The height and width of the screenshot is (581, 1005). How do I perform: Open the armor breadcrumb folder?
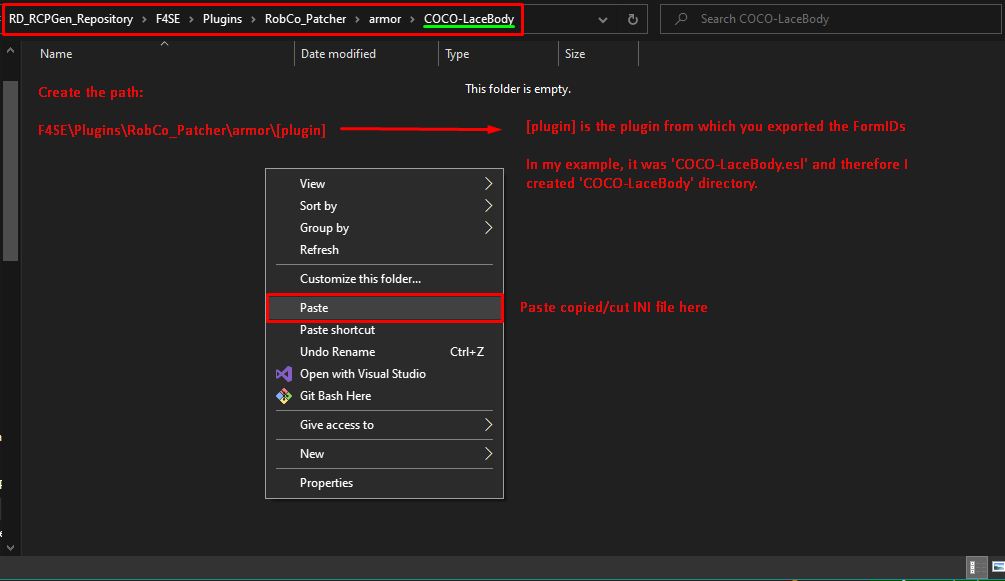pyautogui.click(x=385, y=19)
